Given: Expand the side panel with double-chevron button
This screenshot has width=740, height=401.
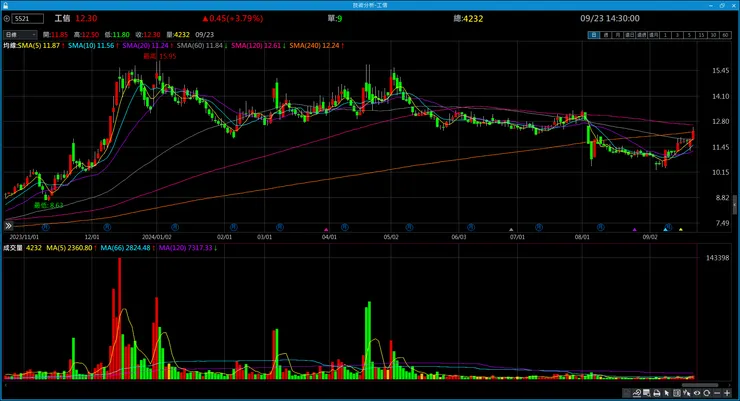Looking at the screenshot, I should (x=8, y=226).
